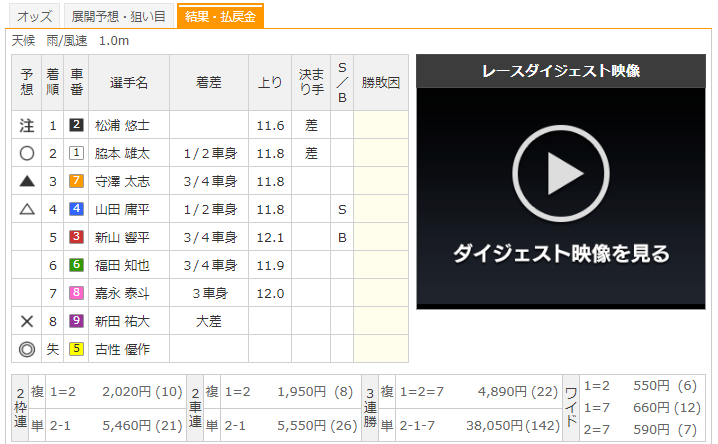718x444 pixels.
Task: Click the ○ prediction mark for 脇本
Action: [27, 153]
